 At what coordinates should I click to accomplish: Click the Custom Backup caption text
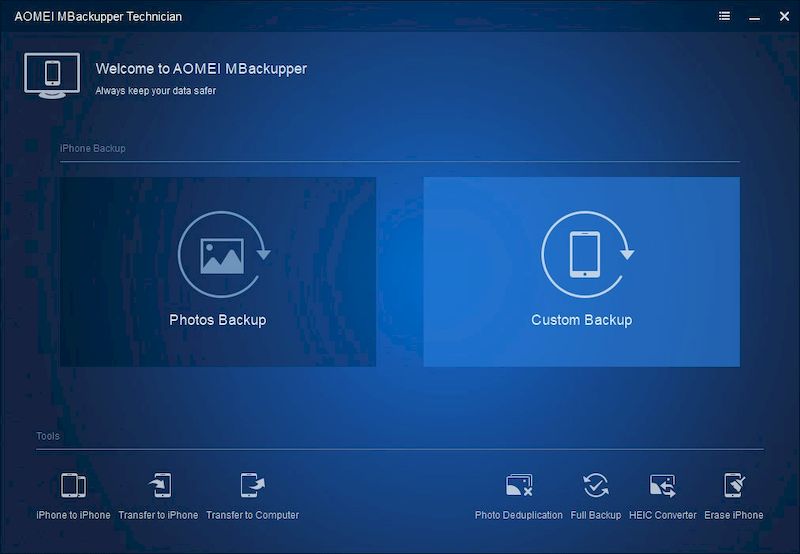582,320
